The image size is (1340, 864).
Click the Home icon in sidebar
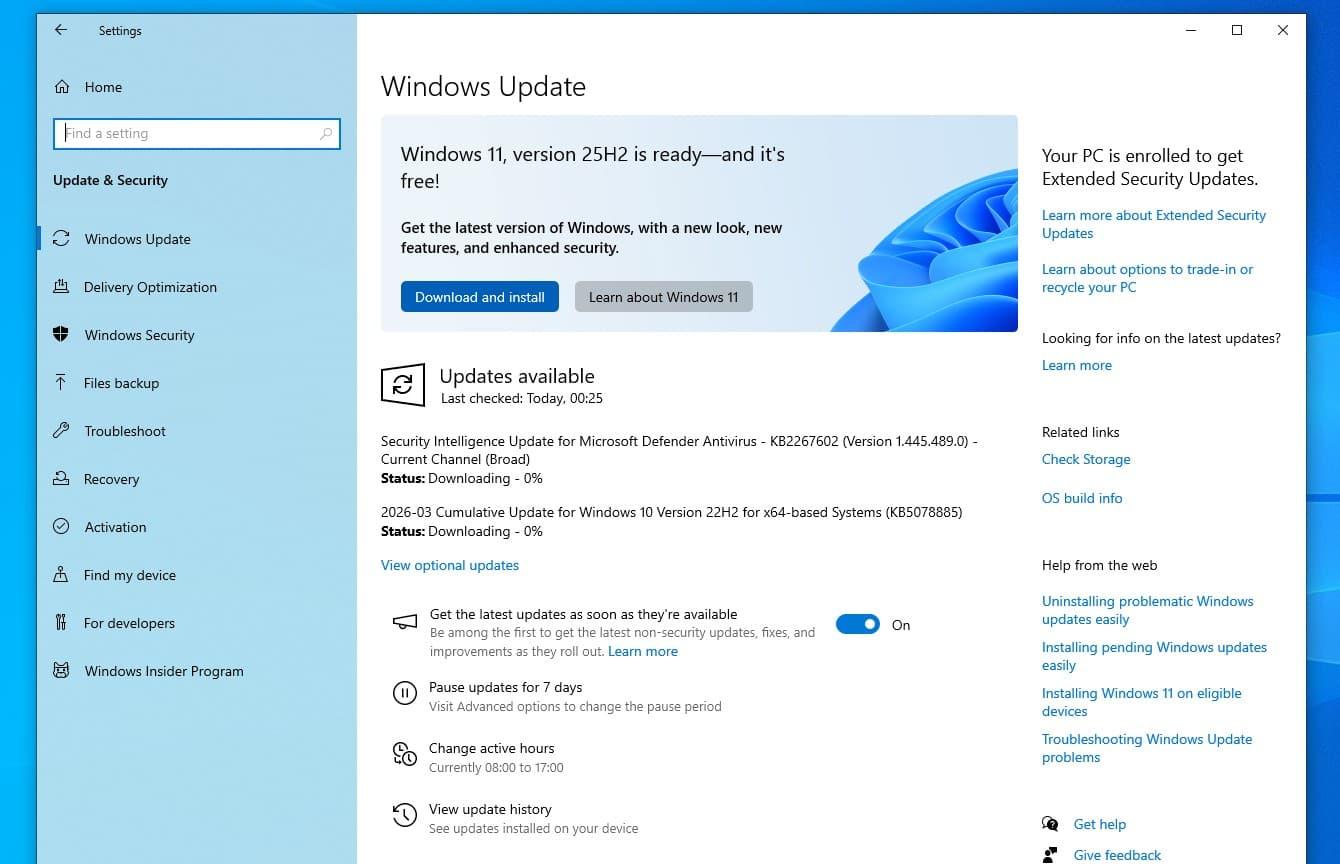(62, 87)
